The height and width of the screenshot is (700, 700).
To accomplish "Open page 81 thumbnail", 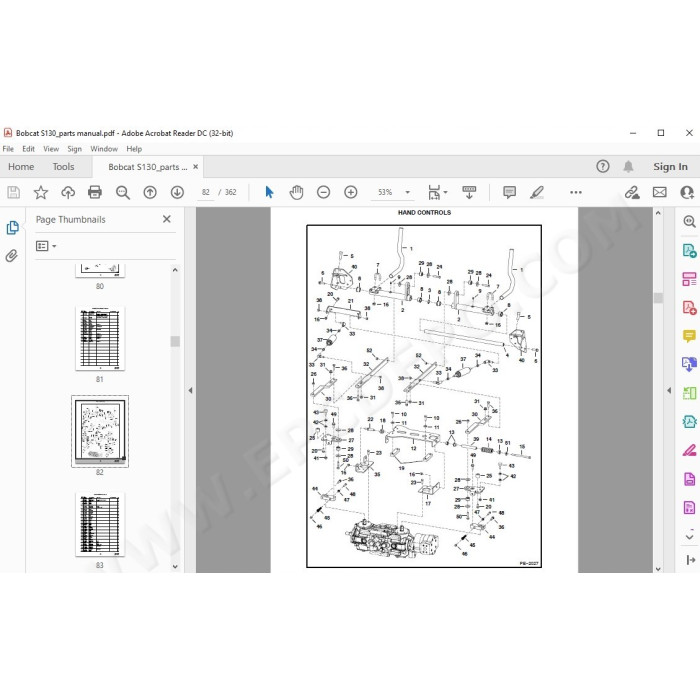I will click(100, 338).
